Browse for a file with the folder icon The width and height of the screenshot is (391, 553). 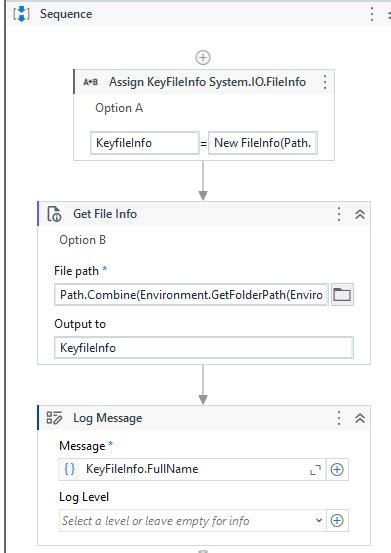tap(342, 294)
